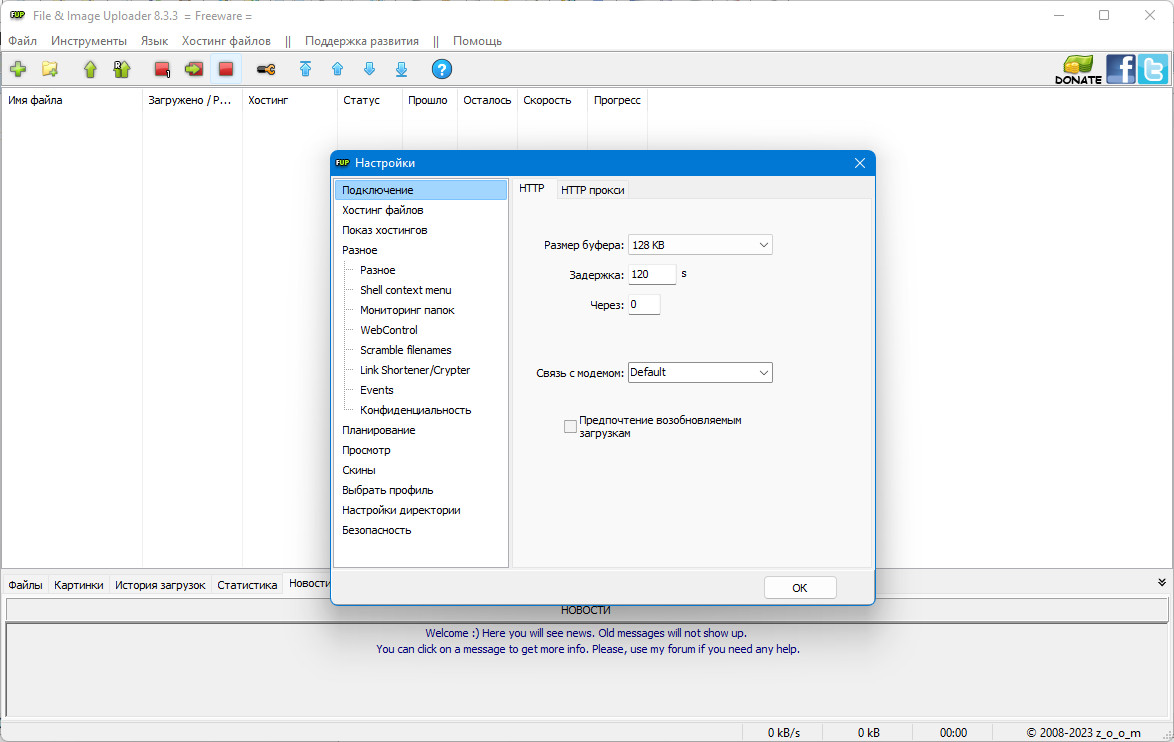Click the Скорость column header
Screen dimensions: 1174x742
coord(553,100)
